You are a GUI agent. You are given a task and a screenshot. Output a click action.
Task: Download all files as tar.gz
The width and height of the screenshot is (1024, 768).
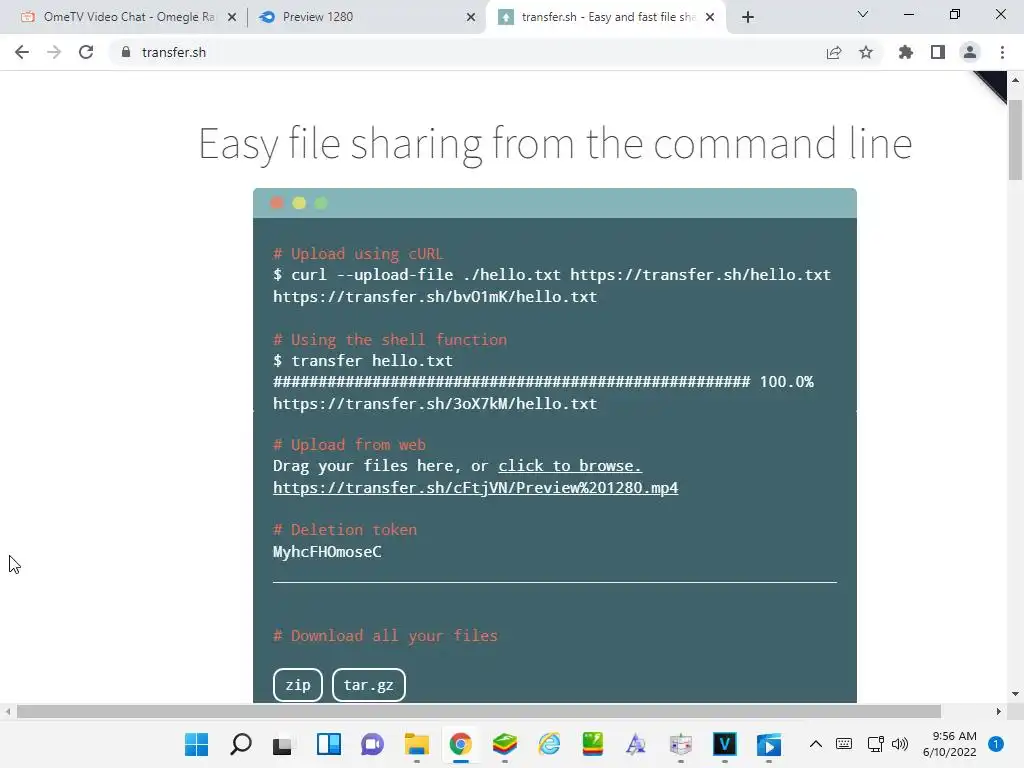[368, 685]
